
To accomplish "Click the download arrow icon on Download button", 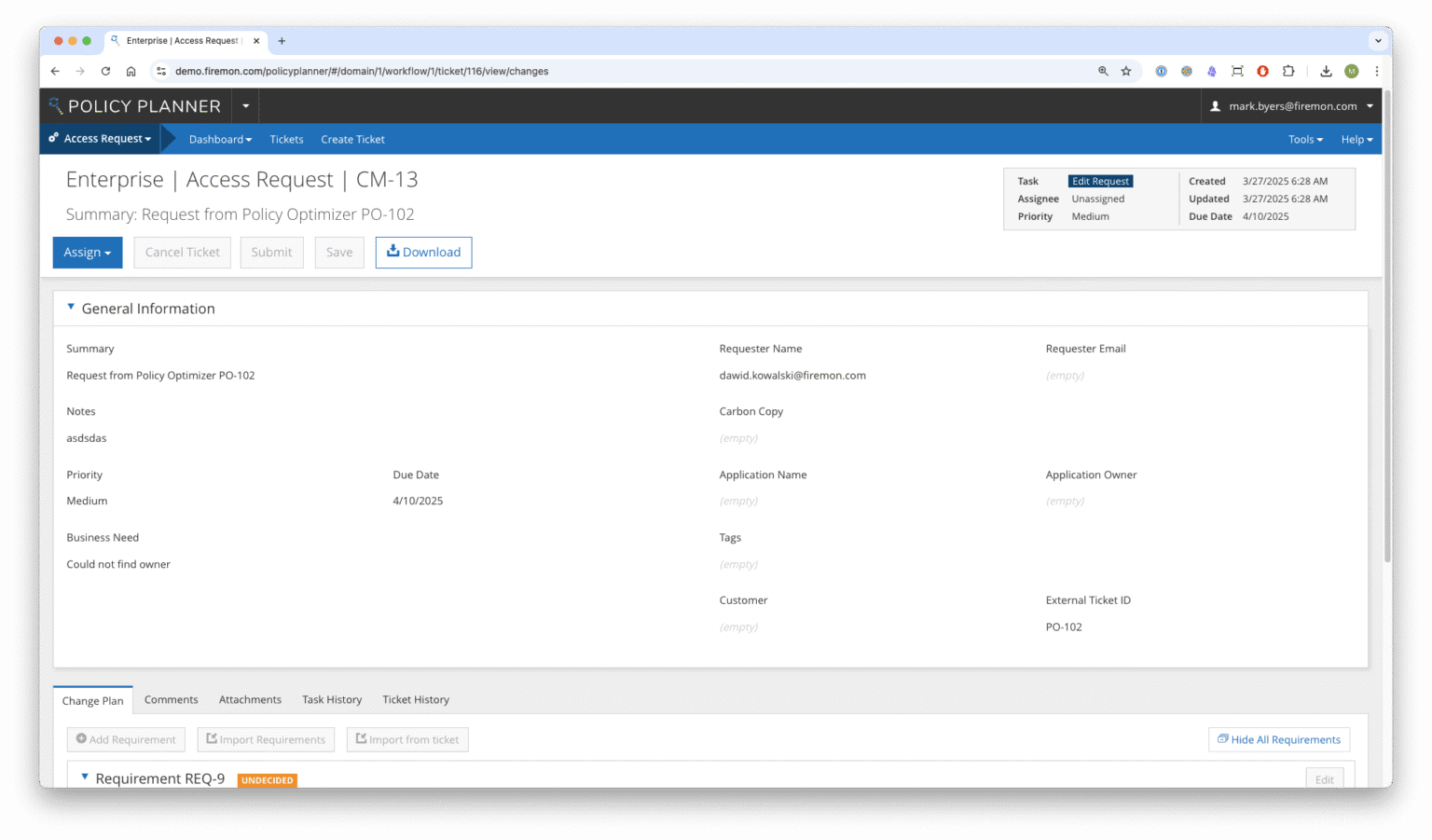I will tap(395, 252).
